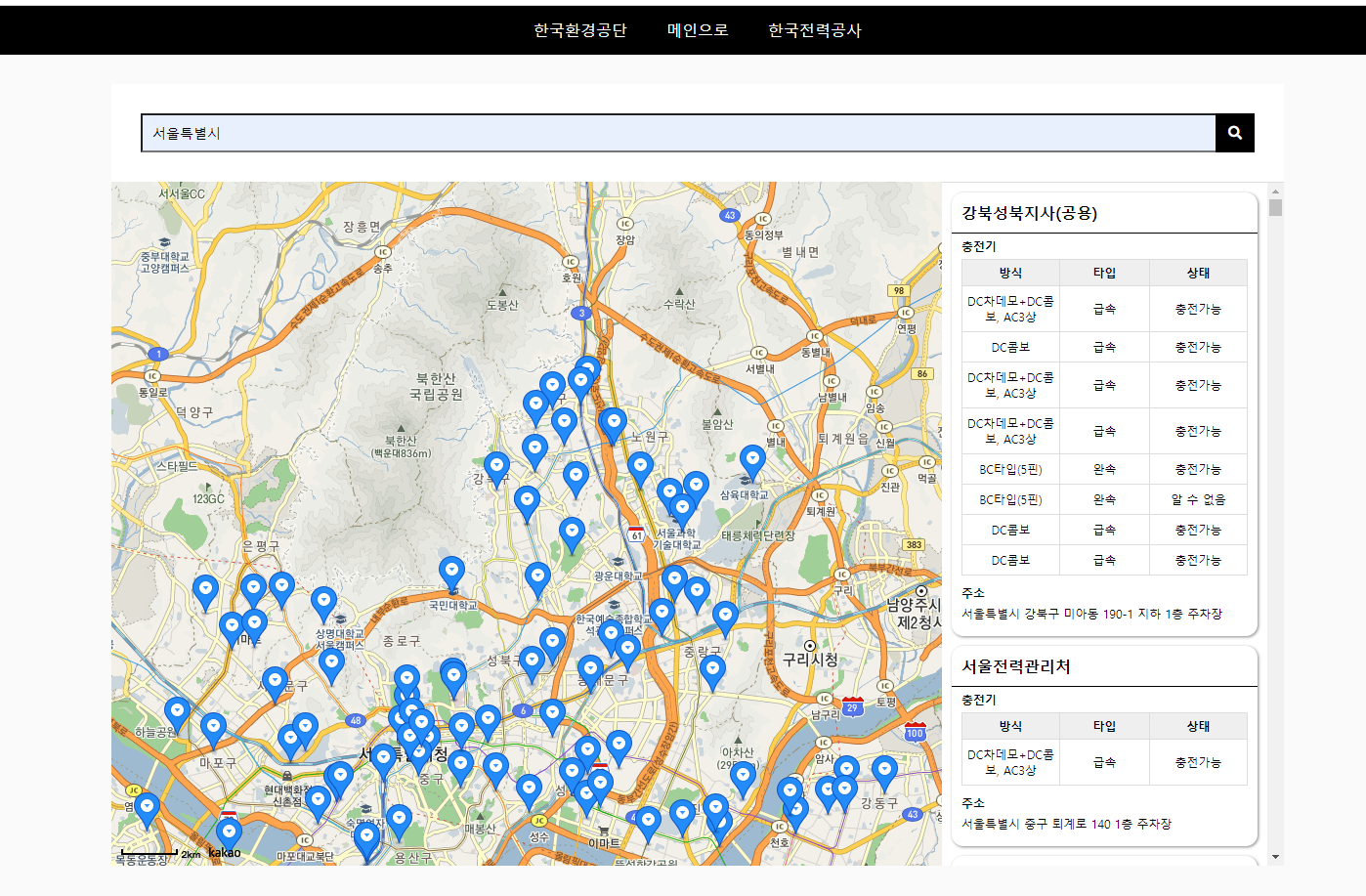1366x896 pixels.
Task: Open the 강북성북지사(공용) station card title
Action: (x=1030, y=213)
